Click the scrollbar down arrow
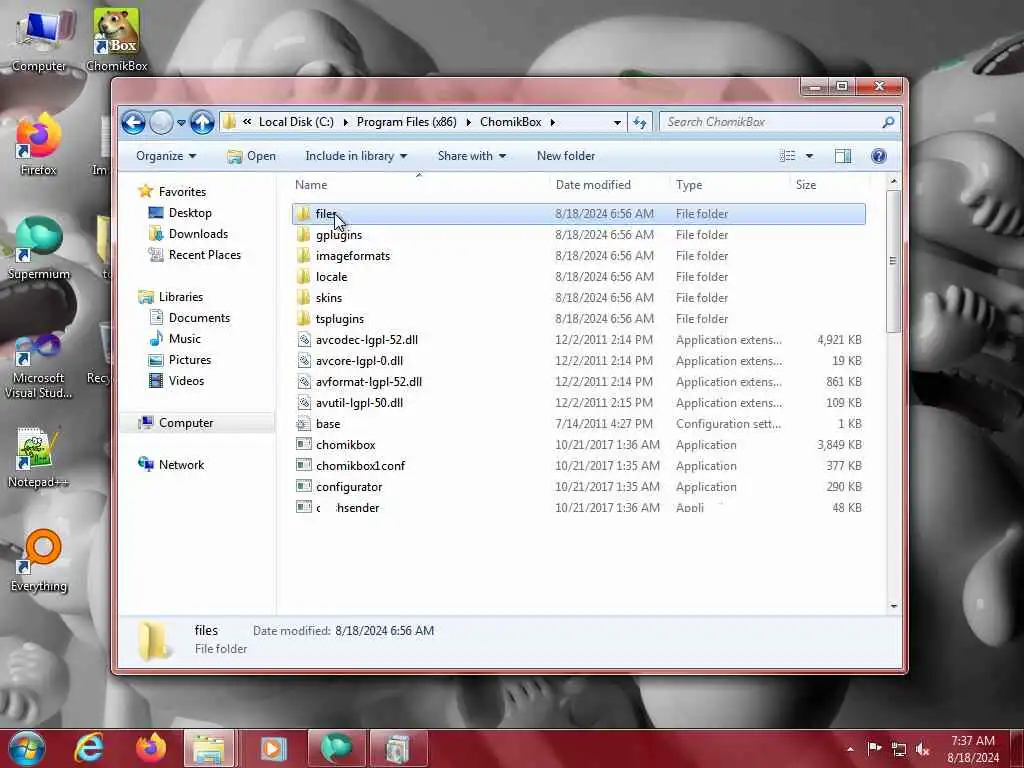The image size is (1024, 768). tap(893, 606)
